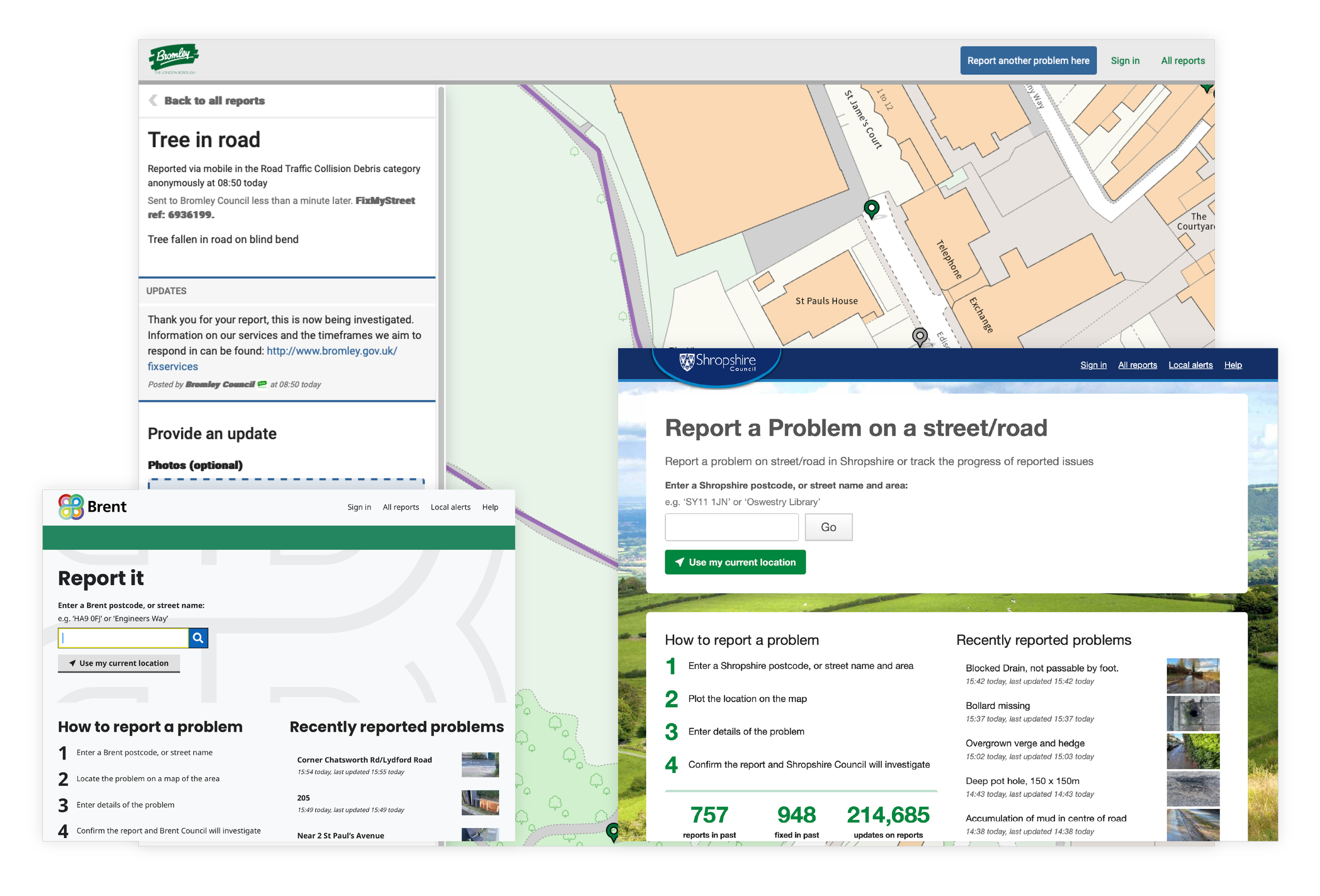Image resolution: width=1320 pixels, height=896 pixels.
Task: Click the Bromley council logo
Action: click(x=174, y=59)
